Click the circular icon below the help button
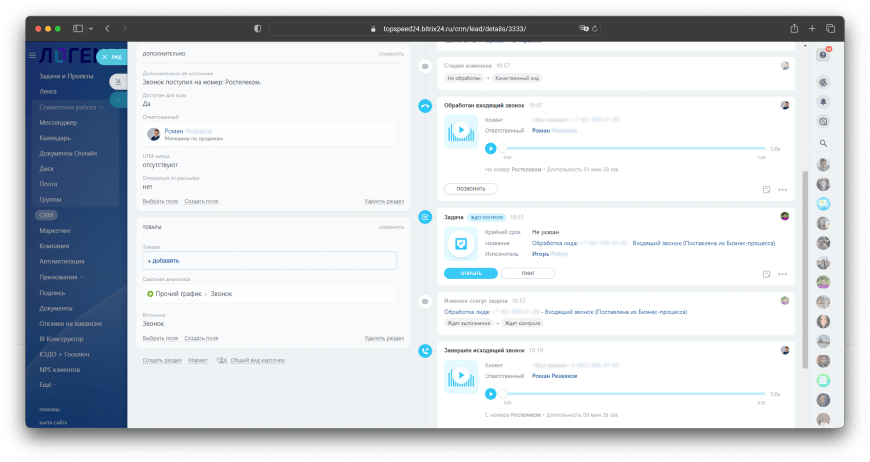Image resolution: width=870 pixels, height=462 pixels. [x=823, y=83]
